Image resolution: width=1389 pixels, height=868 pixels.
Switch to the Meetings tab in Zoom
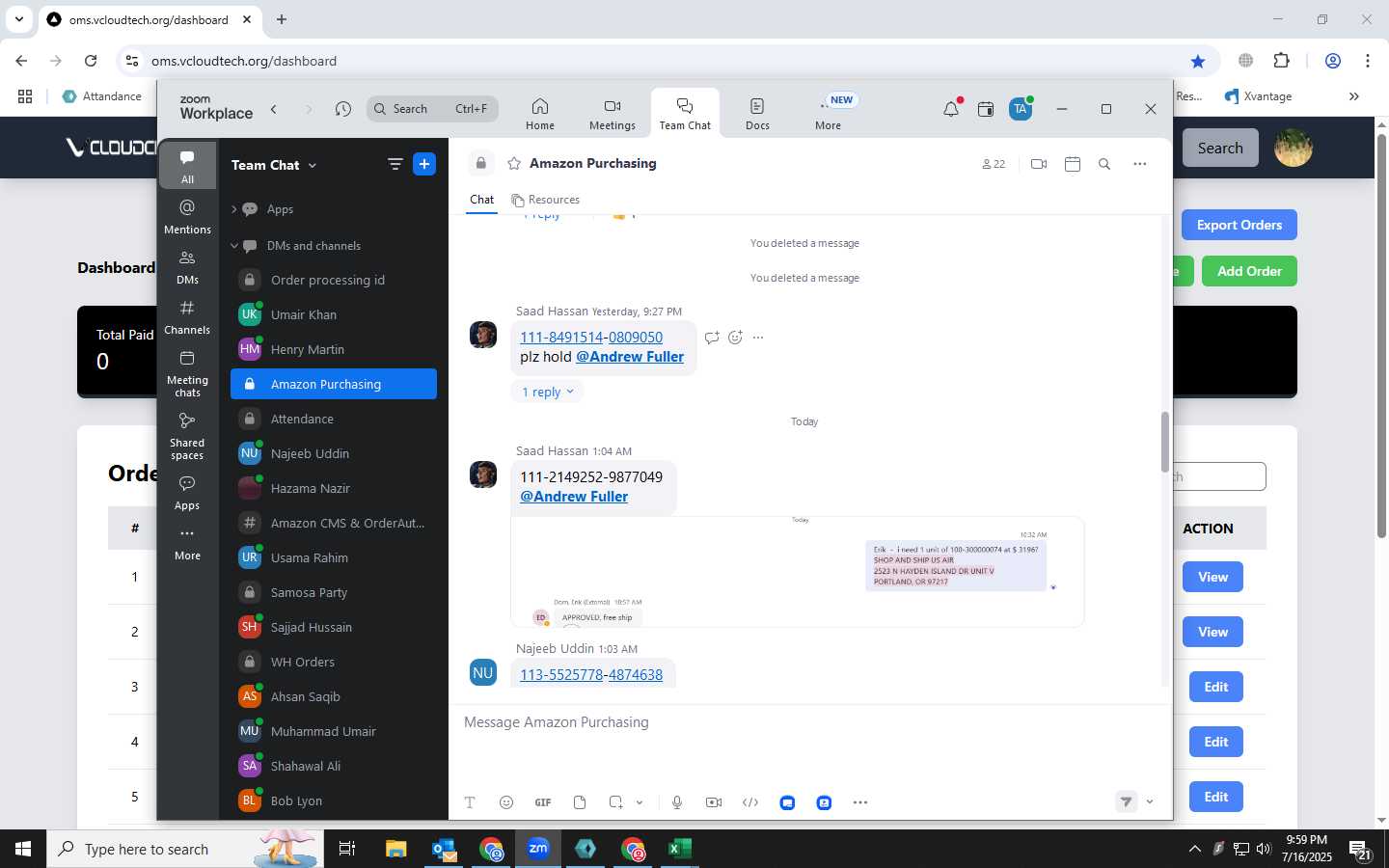pos(613,114)
